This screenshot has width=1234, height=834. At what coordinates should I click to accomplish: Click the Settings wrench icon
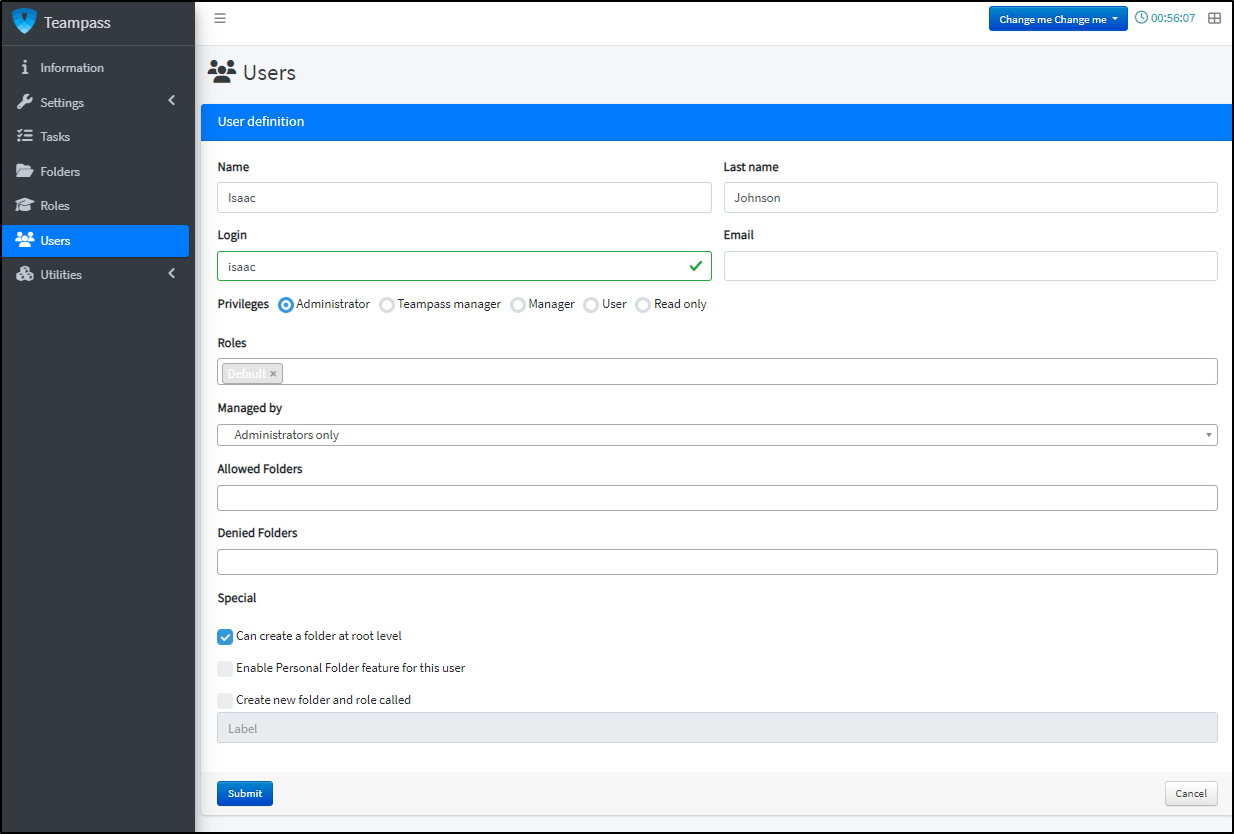click(x=25, y=102)
